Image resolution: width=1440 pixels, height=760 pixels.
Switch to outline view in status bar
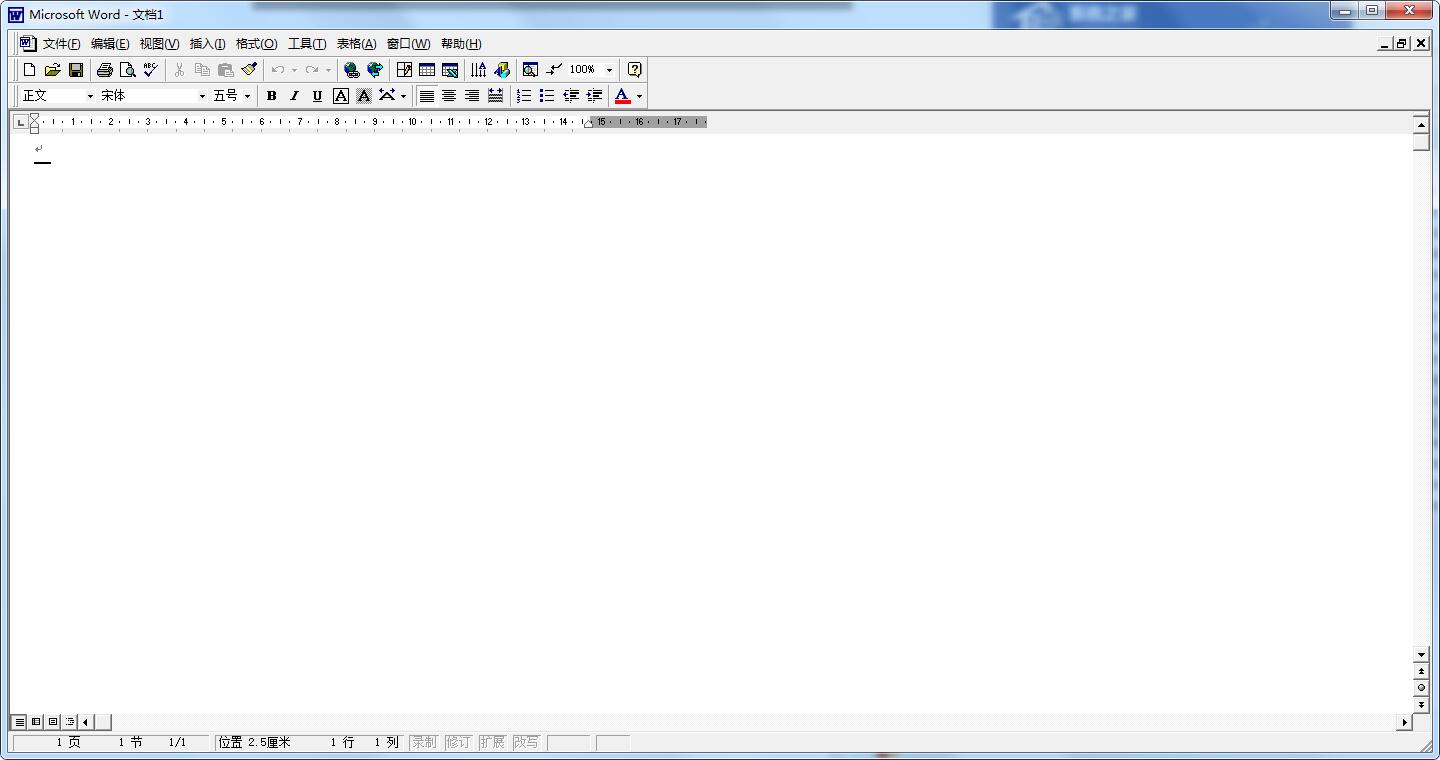point(69,721)
